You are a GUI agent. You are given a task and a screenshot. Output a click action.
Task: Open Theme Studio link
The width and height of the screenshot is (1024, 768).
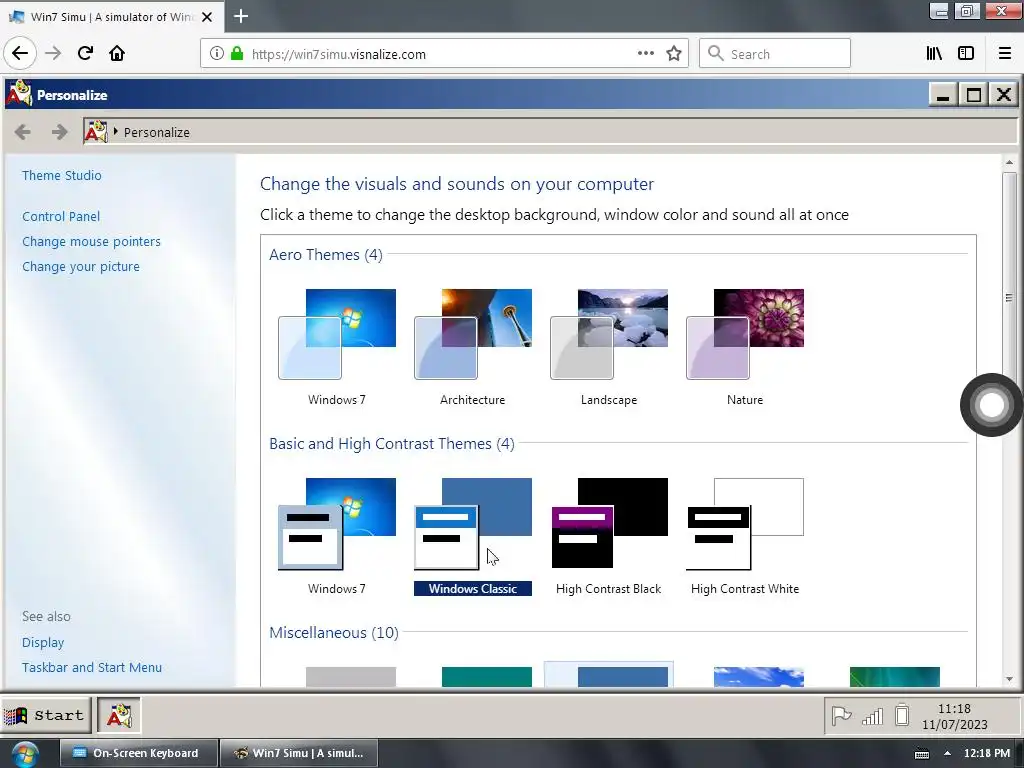[61, 176]
